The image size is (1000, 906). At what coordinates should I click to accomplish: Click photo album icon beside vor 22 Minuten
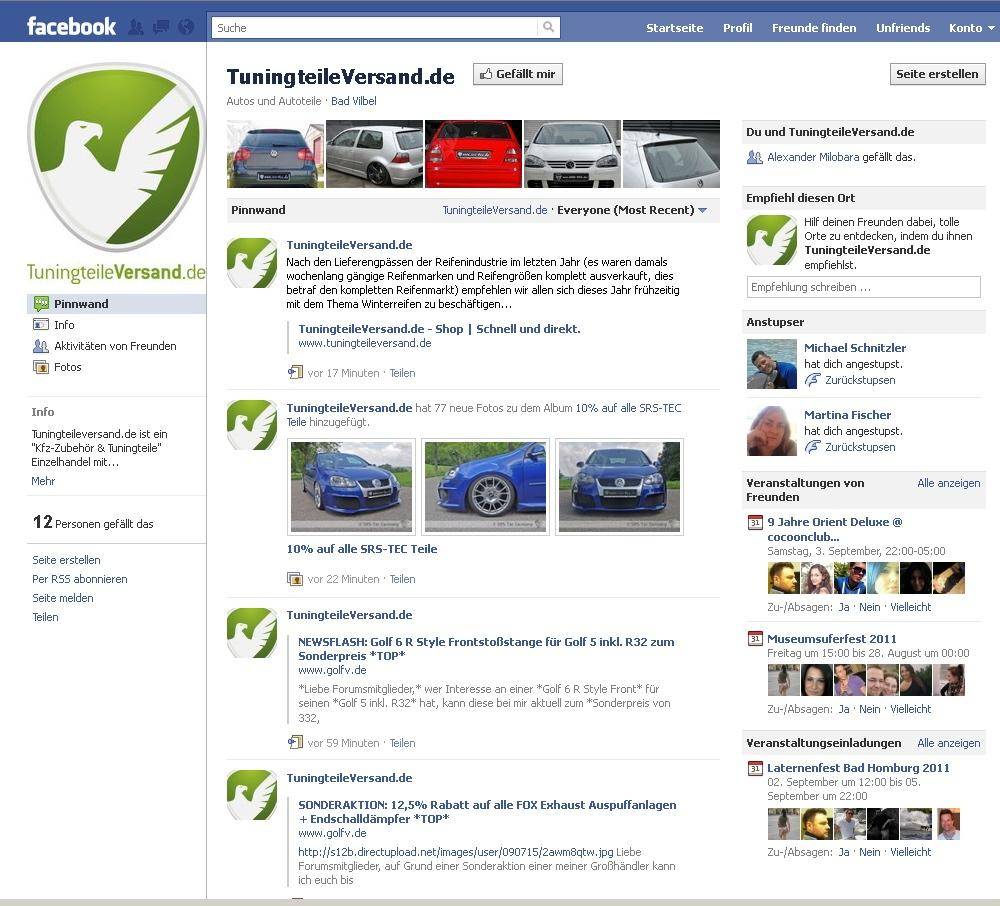(295, 579)
